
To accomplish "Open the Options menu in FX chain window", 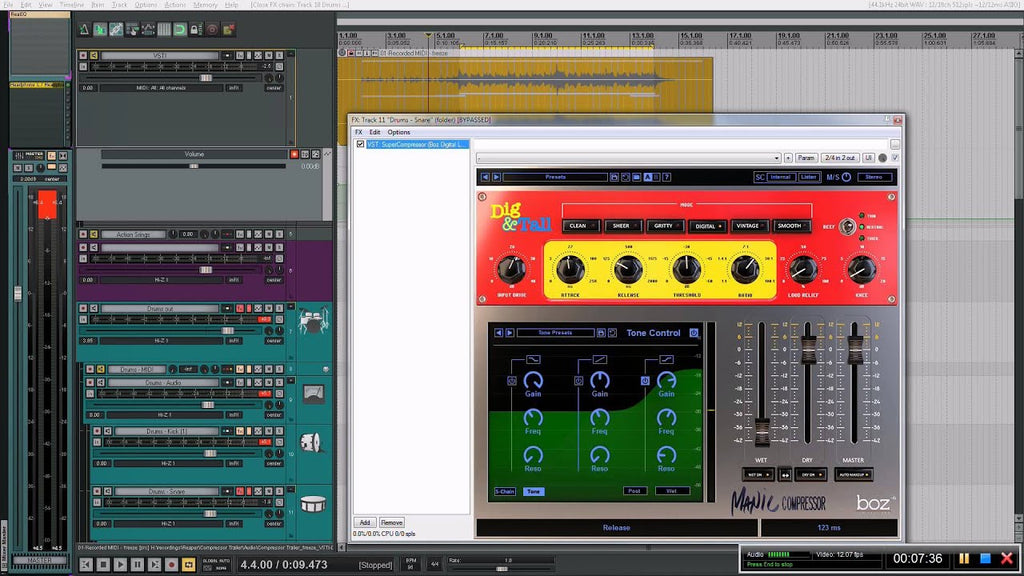I will tap(399, 132).
